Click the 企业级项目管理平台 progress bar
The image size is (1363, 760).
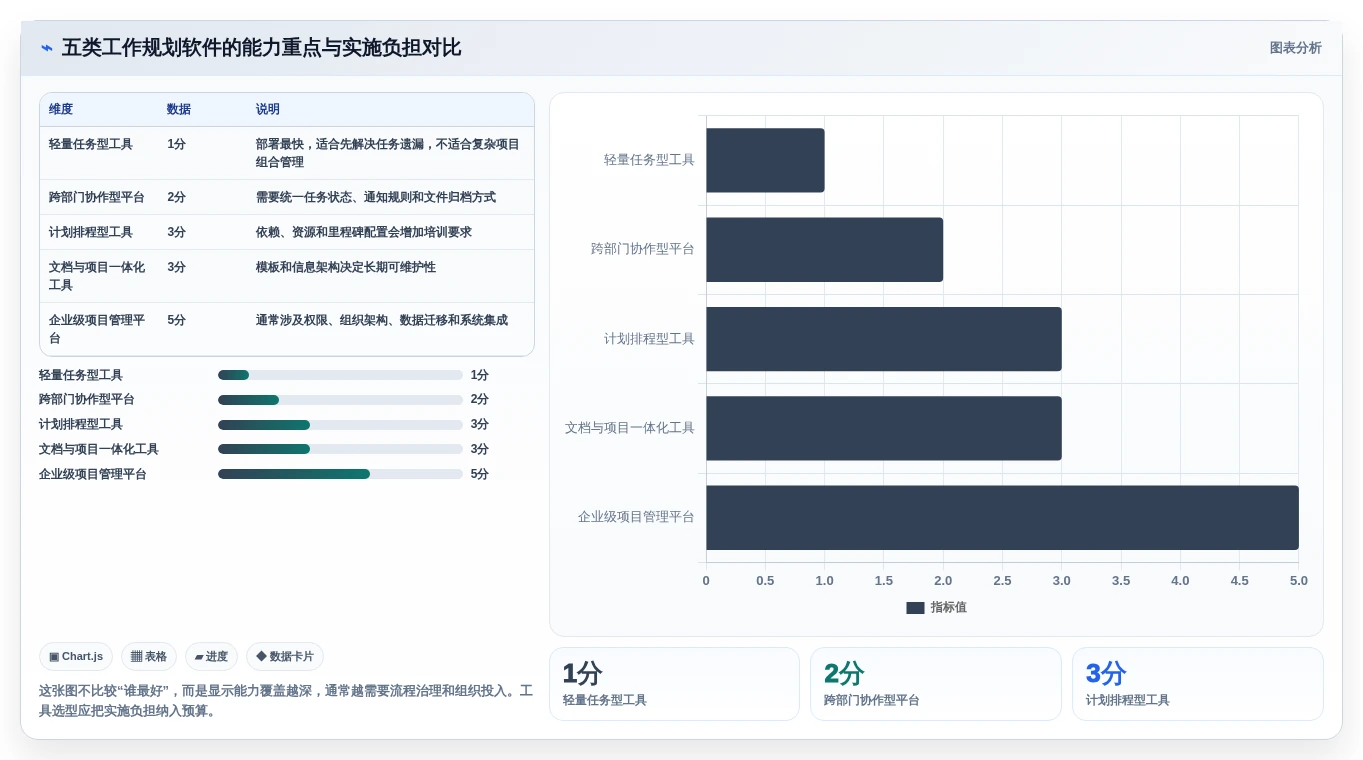[x=340, y=474]
